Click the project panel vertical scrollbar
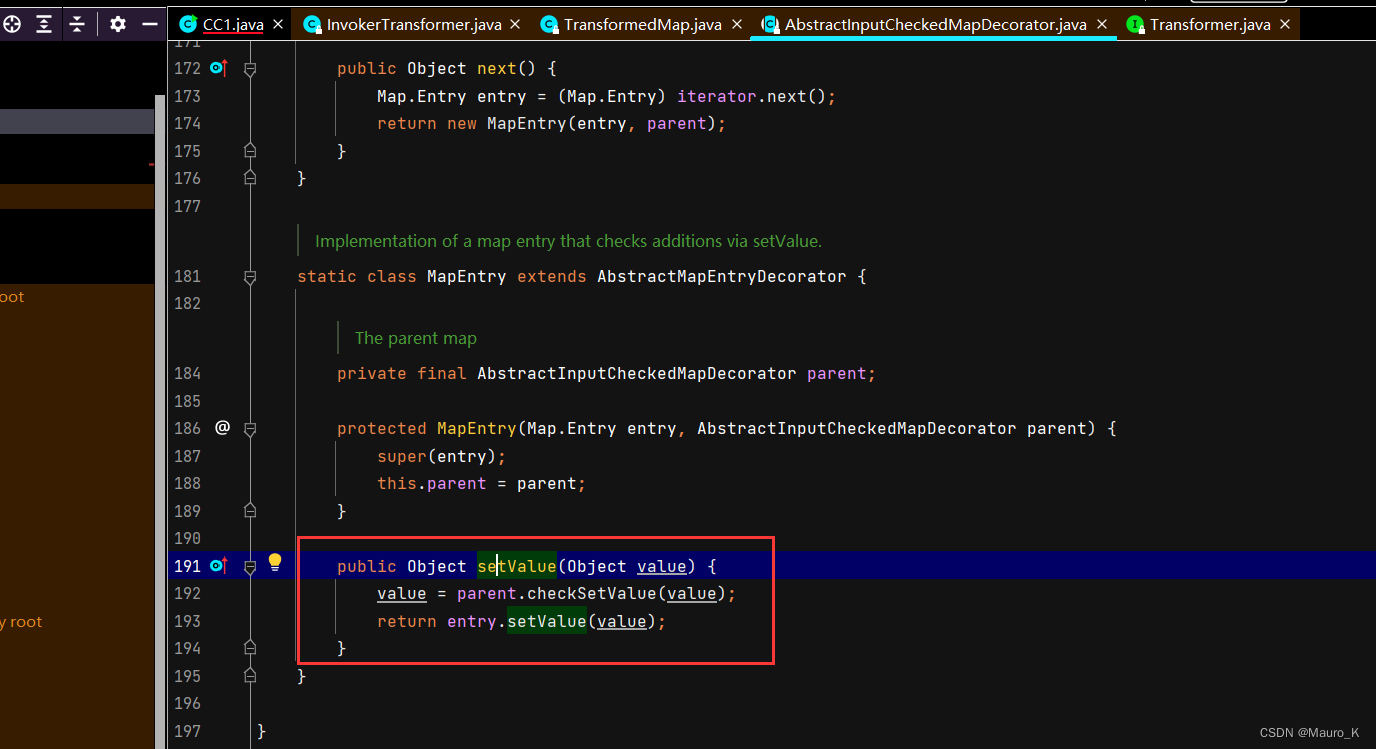Image resolution: width=1376 pixels, height=749 pixels. pos(159,420)
